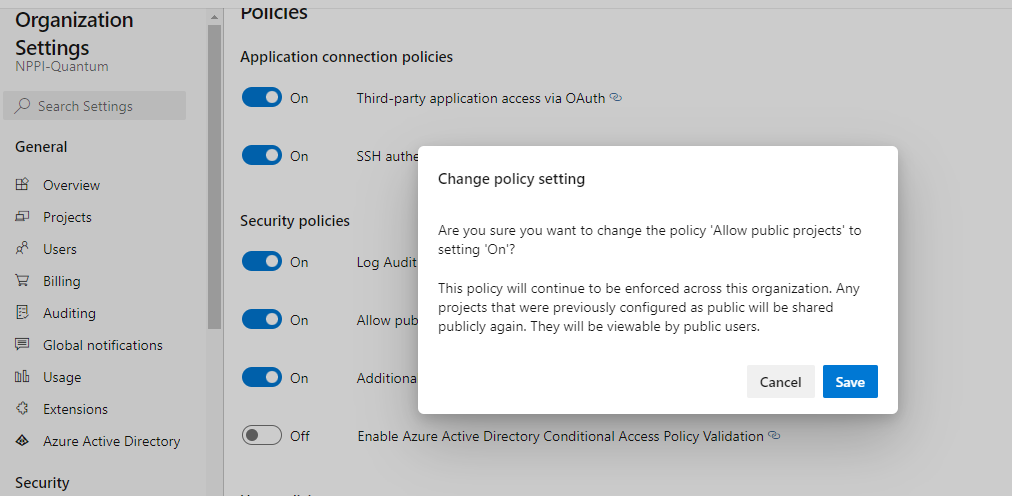Click the Search Settings input field

coord(94,106)
